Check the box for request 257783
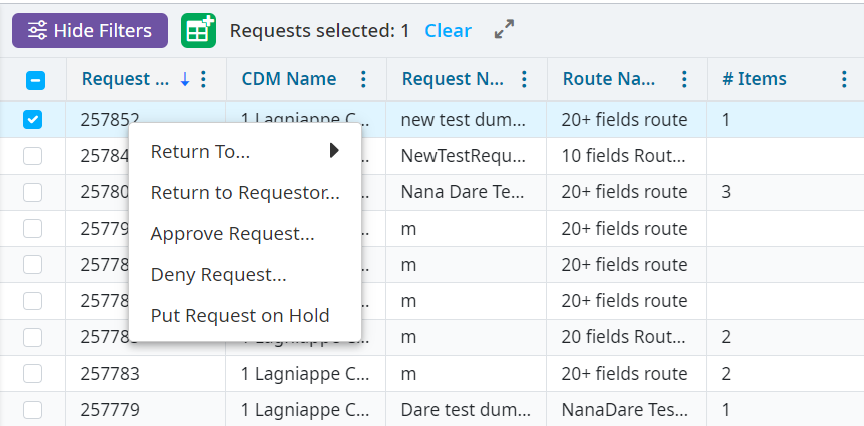Screen dimensions: 864x426 click(33, 374)
